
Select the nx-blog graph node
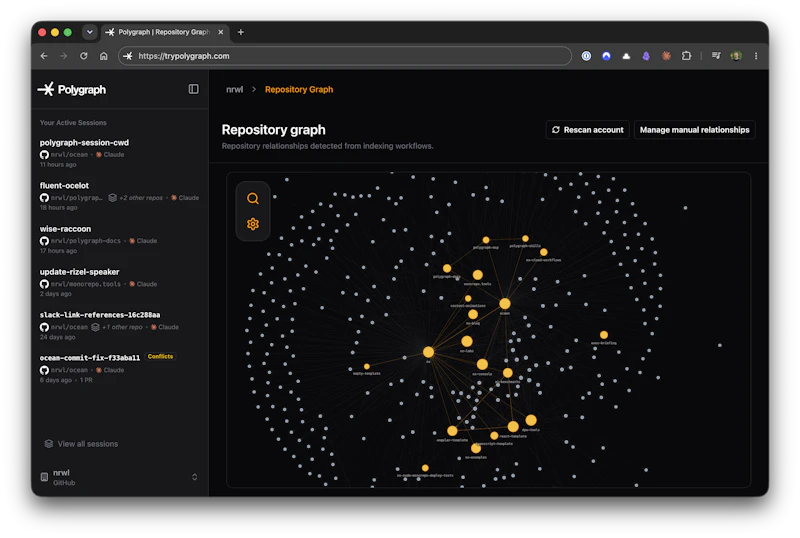point(473,314)
